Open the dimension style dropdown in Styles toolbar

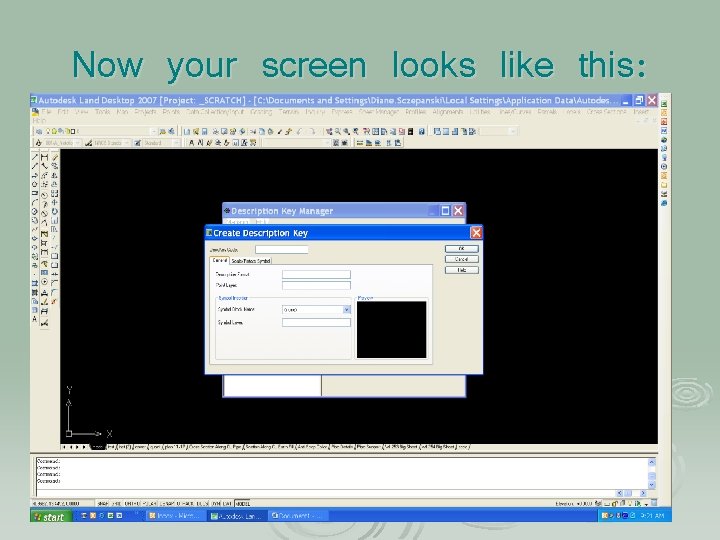126,143
